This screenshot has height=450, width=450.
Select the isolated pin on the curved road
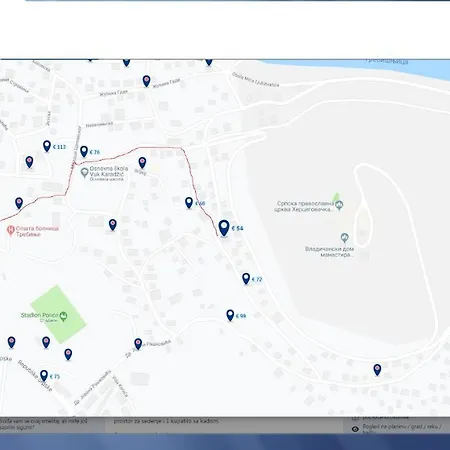pos(377,370)
